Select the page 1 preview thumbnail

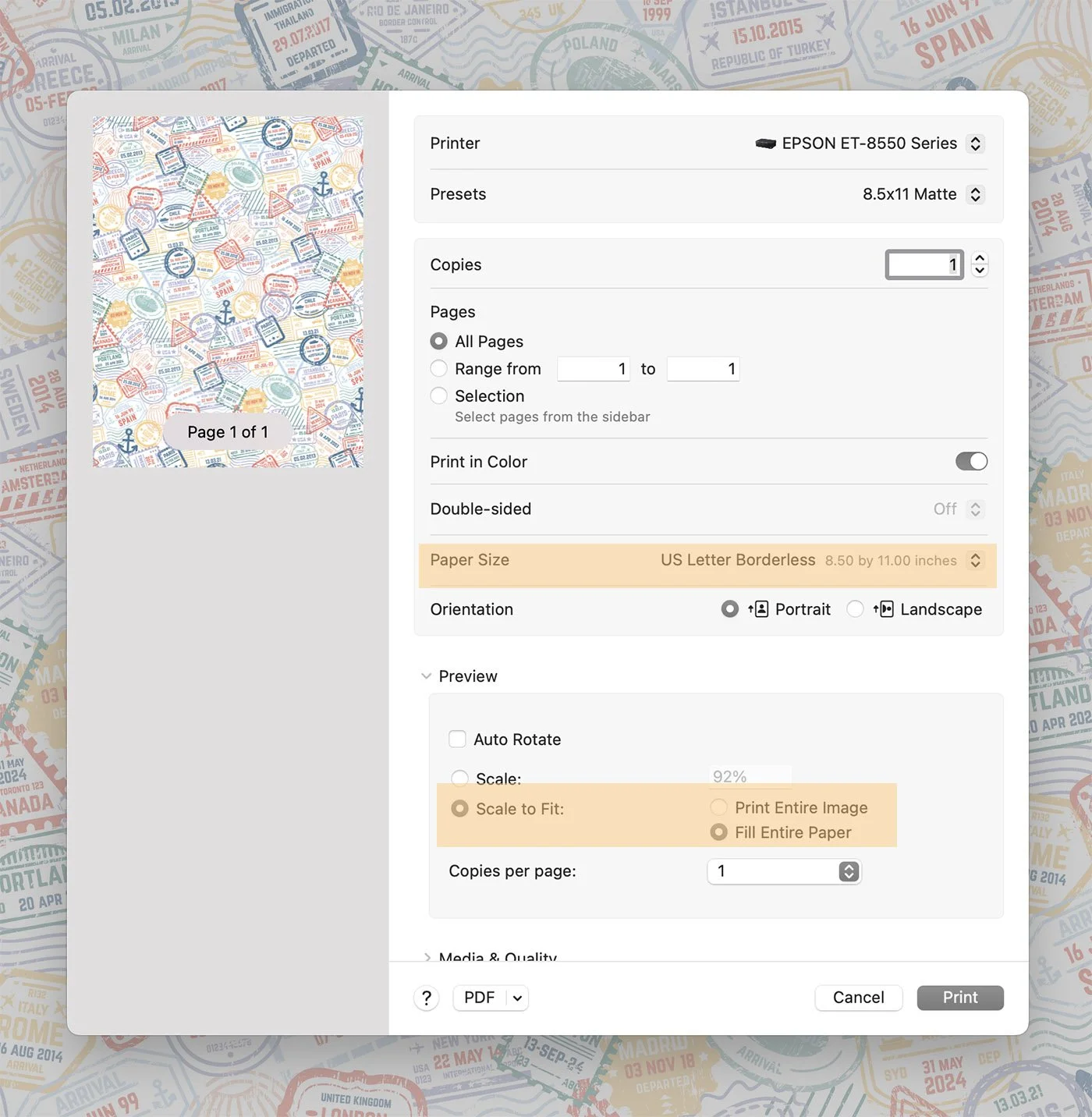tap(228, 292)
